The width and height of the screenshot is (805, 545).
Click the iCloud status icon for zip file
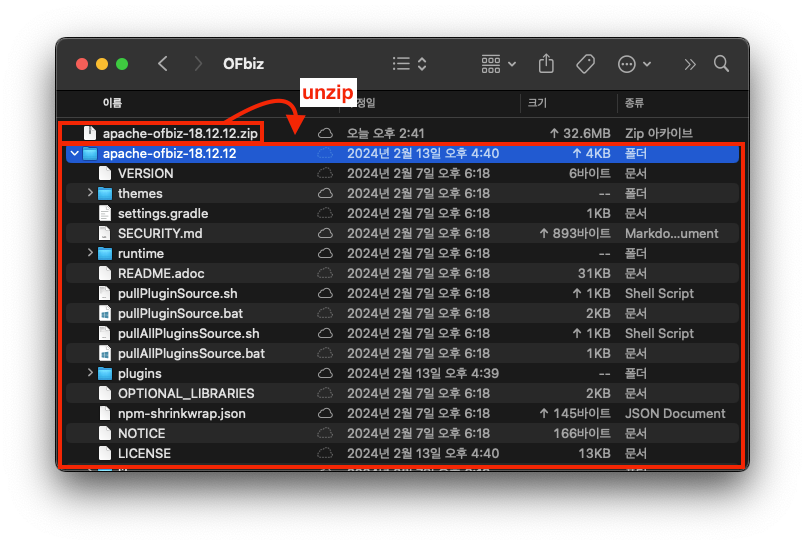click(325, 133)
